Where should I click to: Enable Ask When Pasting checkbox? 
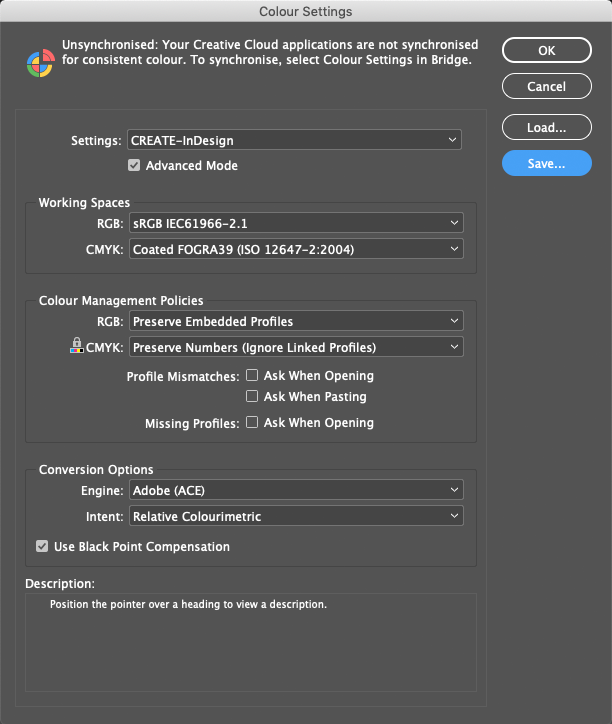[252, 396]
